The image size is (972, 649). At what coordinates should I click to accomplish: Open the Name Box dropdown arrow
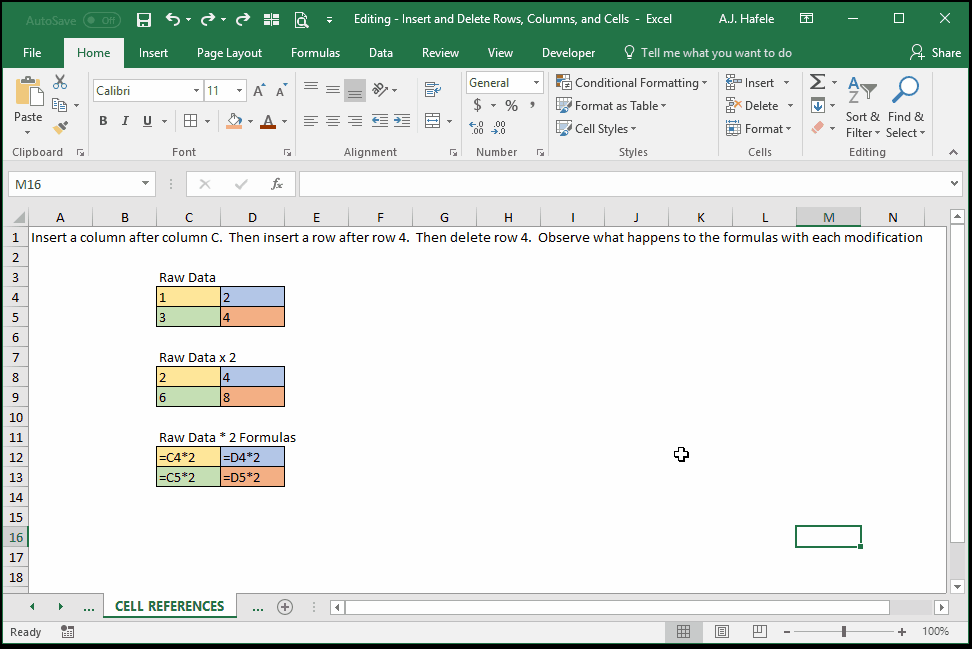click(x=145, y=183)
